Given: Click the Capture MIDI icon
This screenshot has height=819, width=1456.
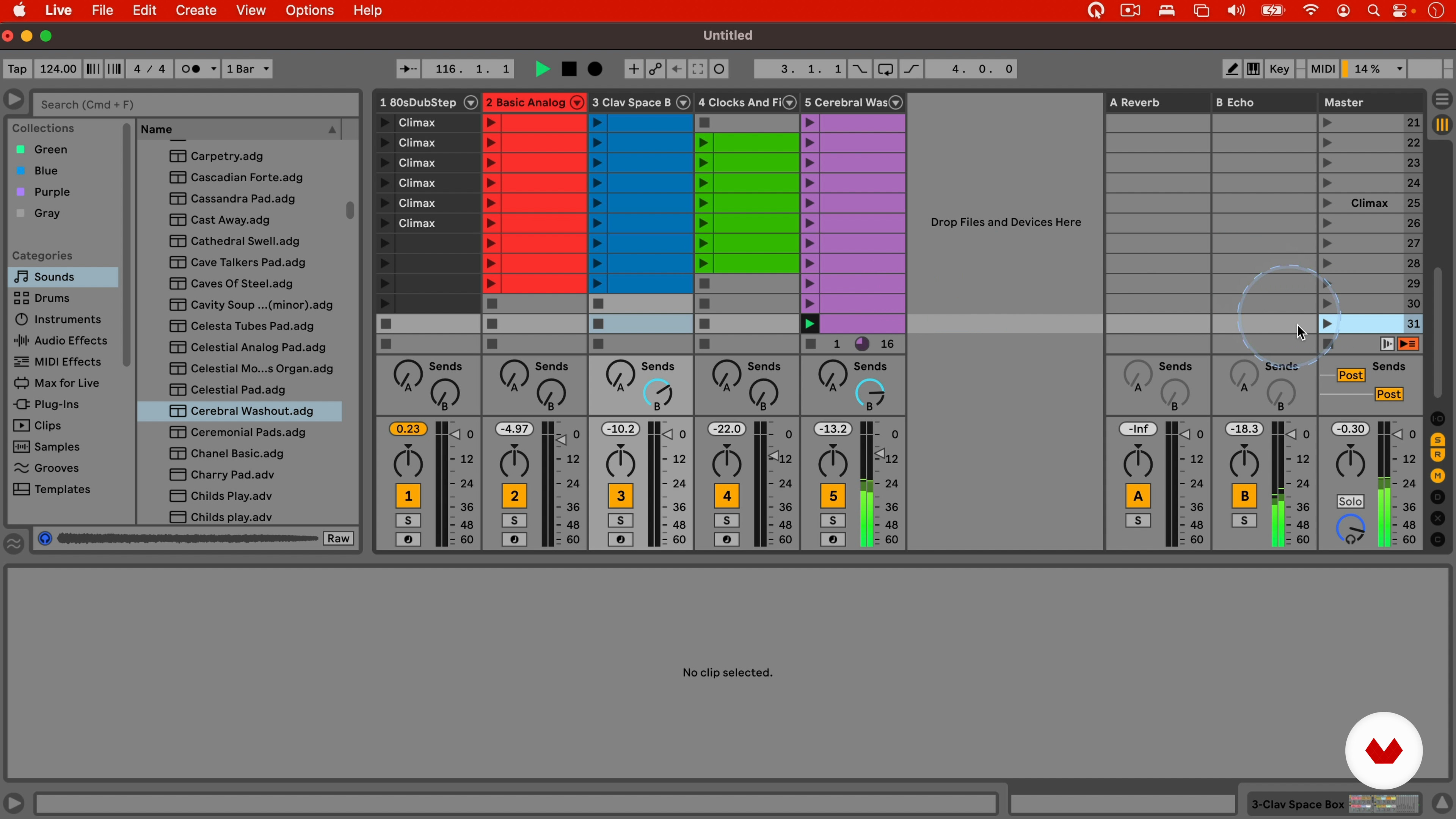Looking at the screenshot, I should (698, 69).
